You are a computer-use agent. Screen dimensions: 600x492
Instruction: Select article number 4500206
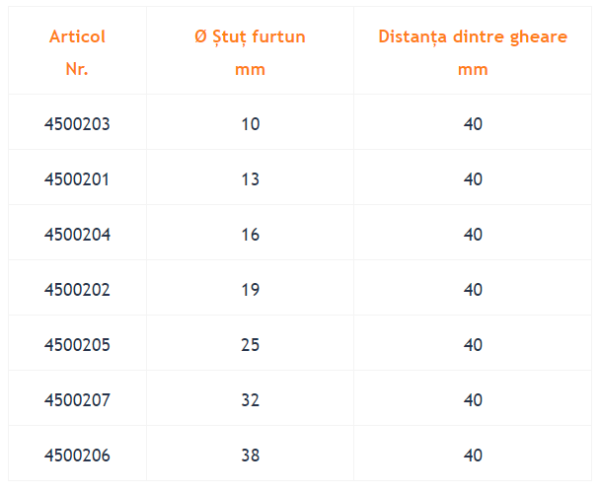click(77, 455)
